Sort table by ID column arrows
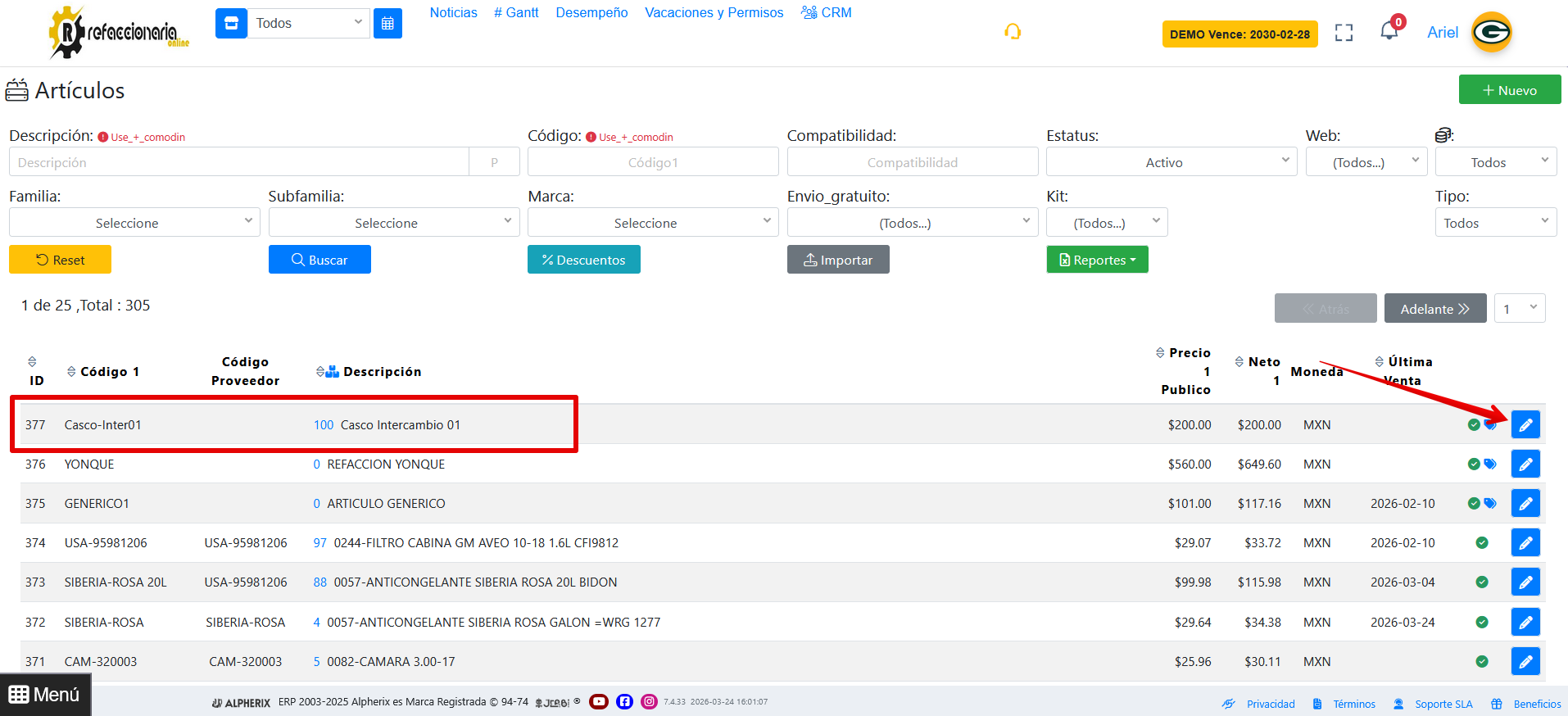1568x716 pixels. click(33, 361)
